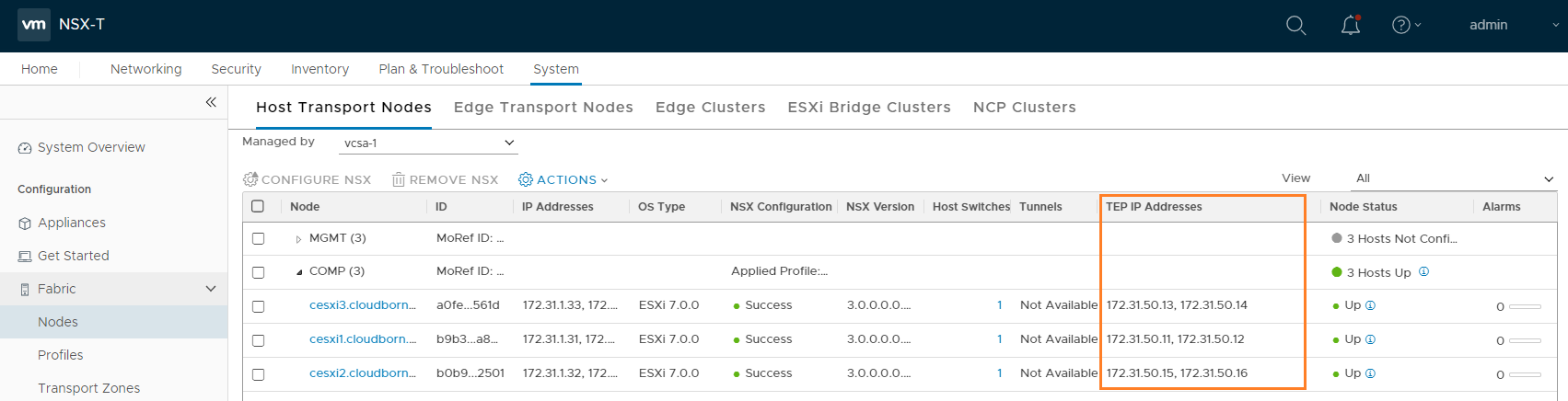Screen dimensions: 1568x401
Task: Open the cesxi3.cloudborn host link
Action: pyautogui.click(x=363, y=305)
